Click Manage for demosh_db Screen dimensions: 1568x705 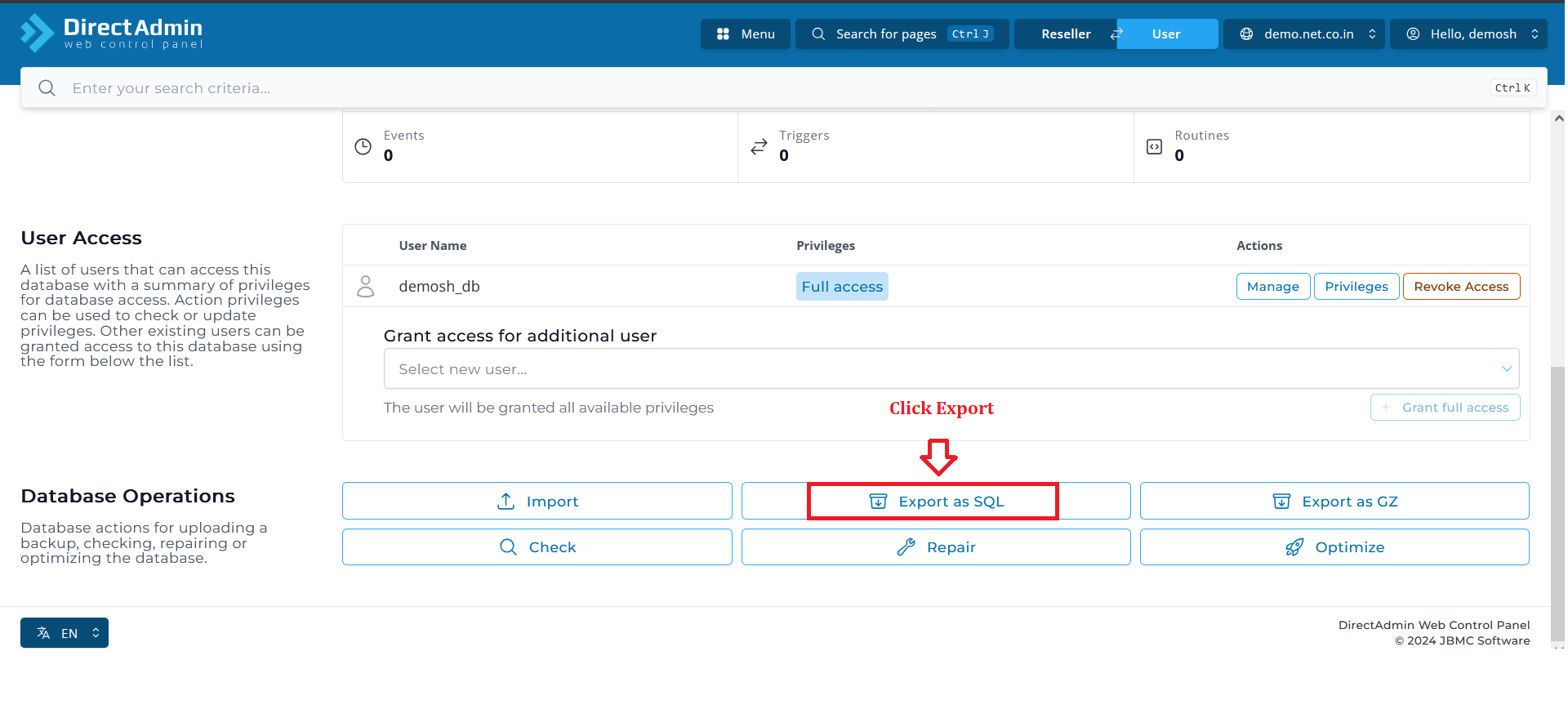tap(1272, 287)
